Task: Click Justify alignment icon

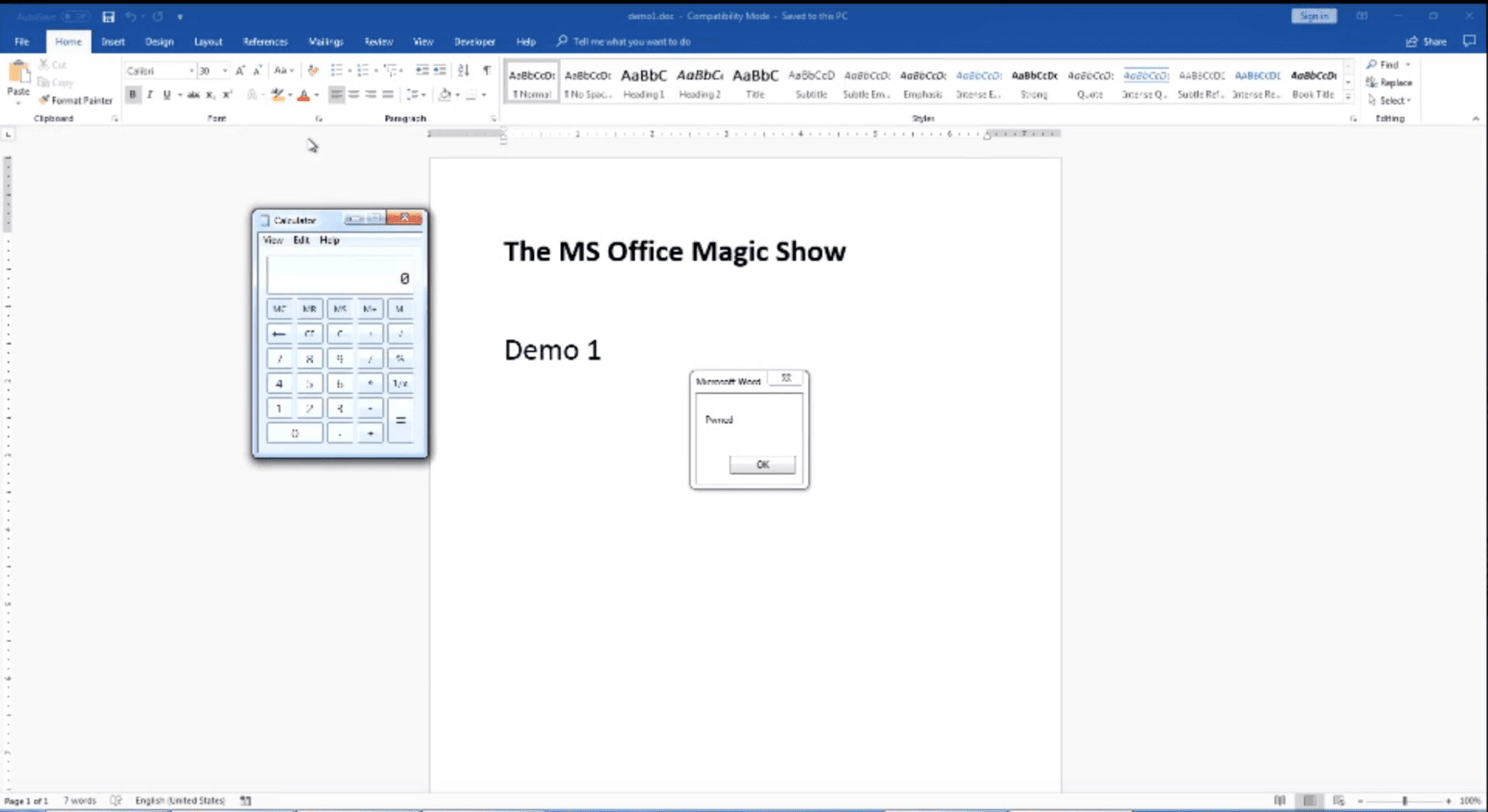Action: click(x=388, y=94)
